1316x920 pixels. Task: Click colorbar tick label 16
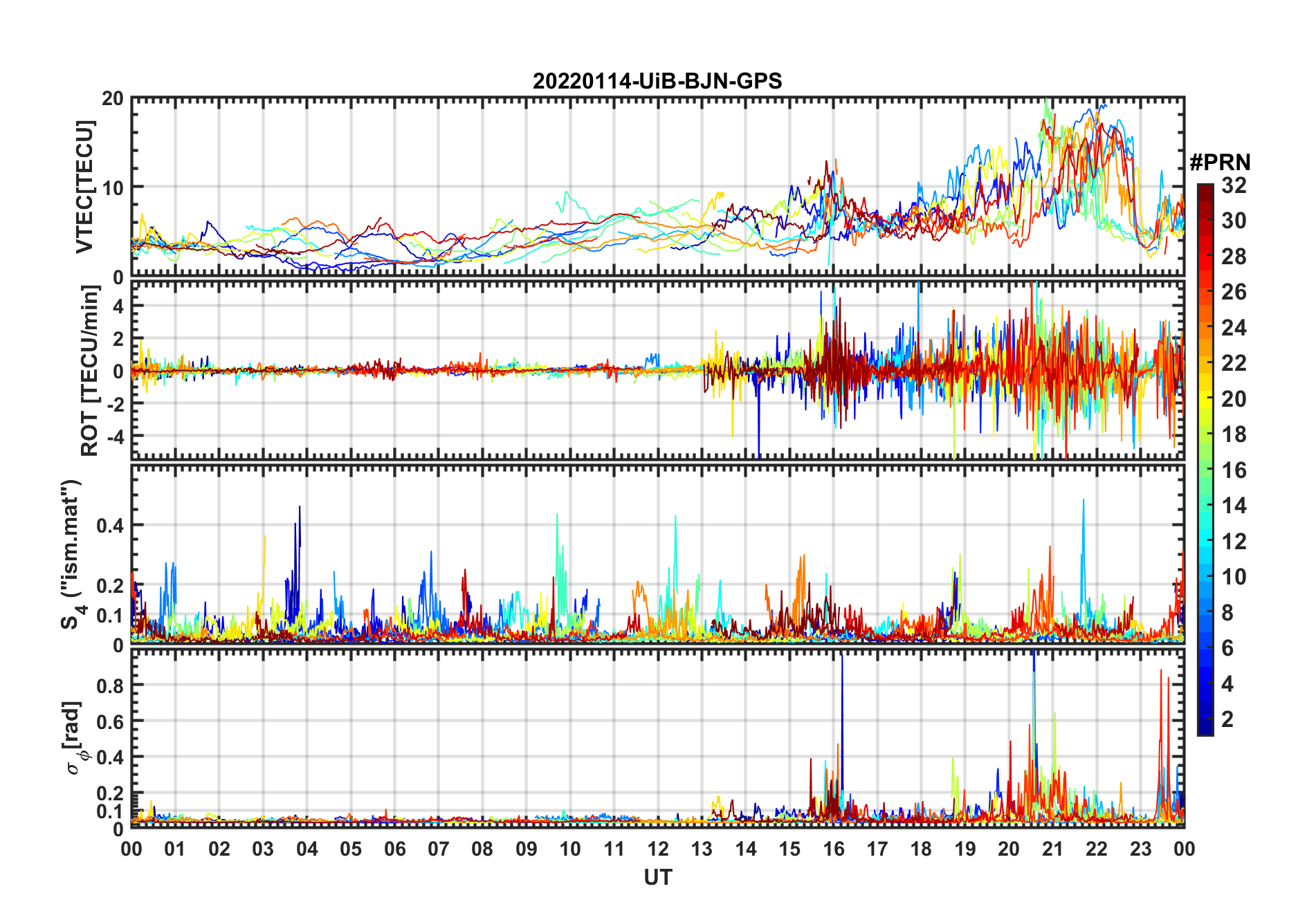[1234, 470]
